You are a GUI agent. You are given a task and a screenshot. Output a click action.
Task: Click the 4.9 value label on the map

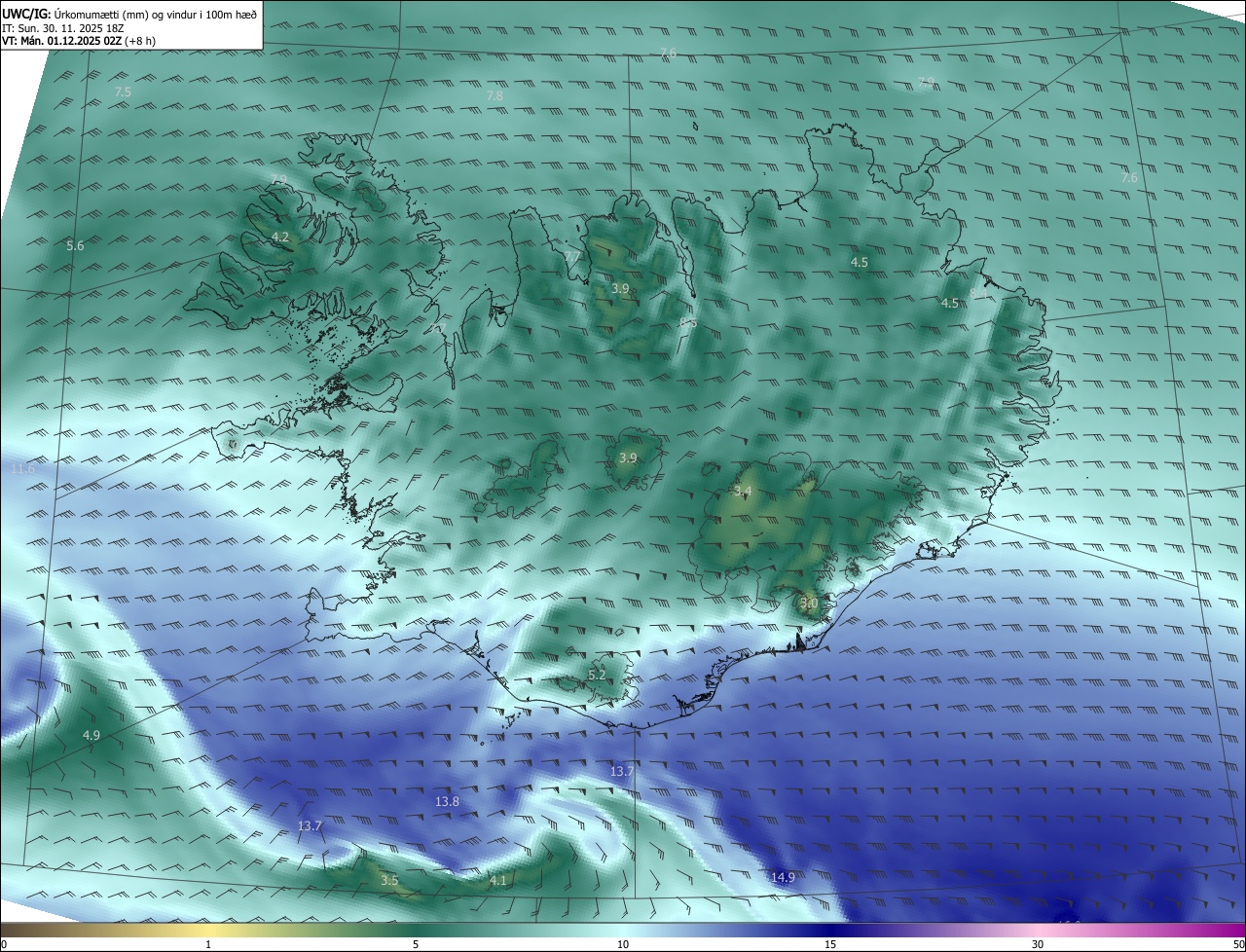click(x=92, y=735)
